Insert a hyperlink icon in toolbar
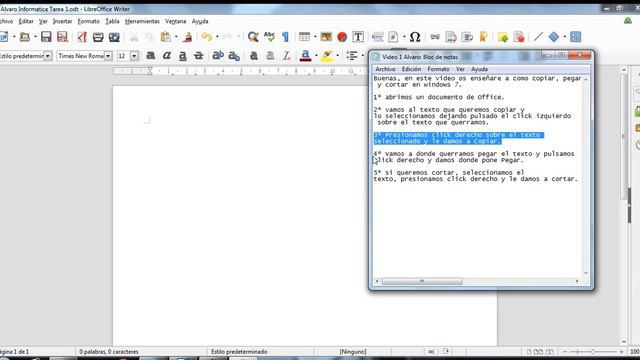The width and height of the screenshot is (640, 360). coord(435,37)
